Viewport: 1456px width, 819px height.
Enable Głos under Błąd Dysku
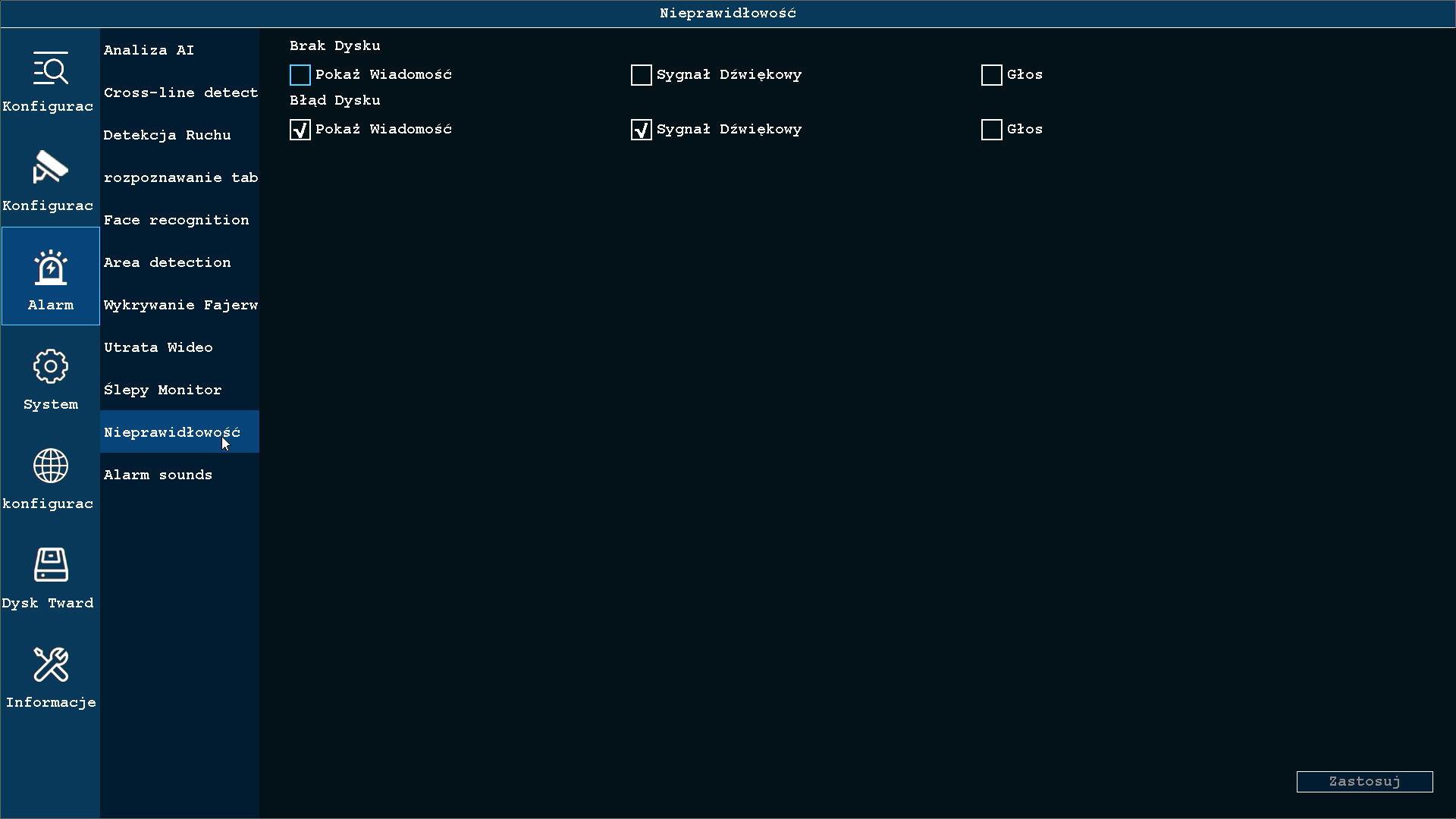(x=992, y=130)
